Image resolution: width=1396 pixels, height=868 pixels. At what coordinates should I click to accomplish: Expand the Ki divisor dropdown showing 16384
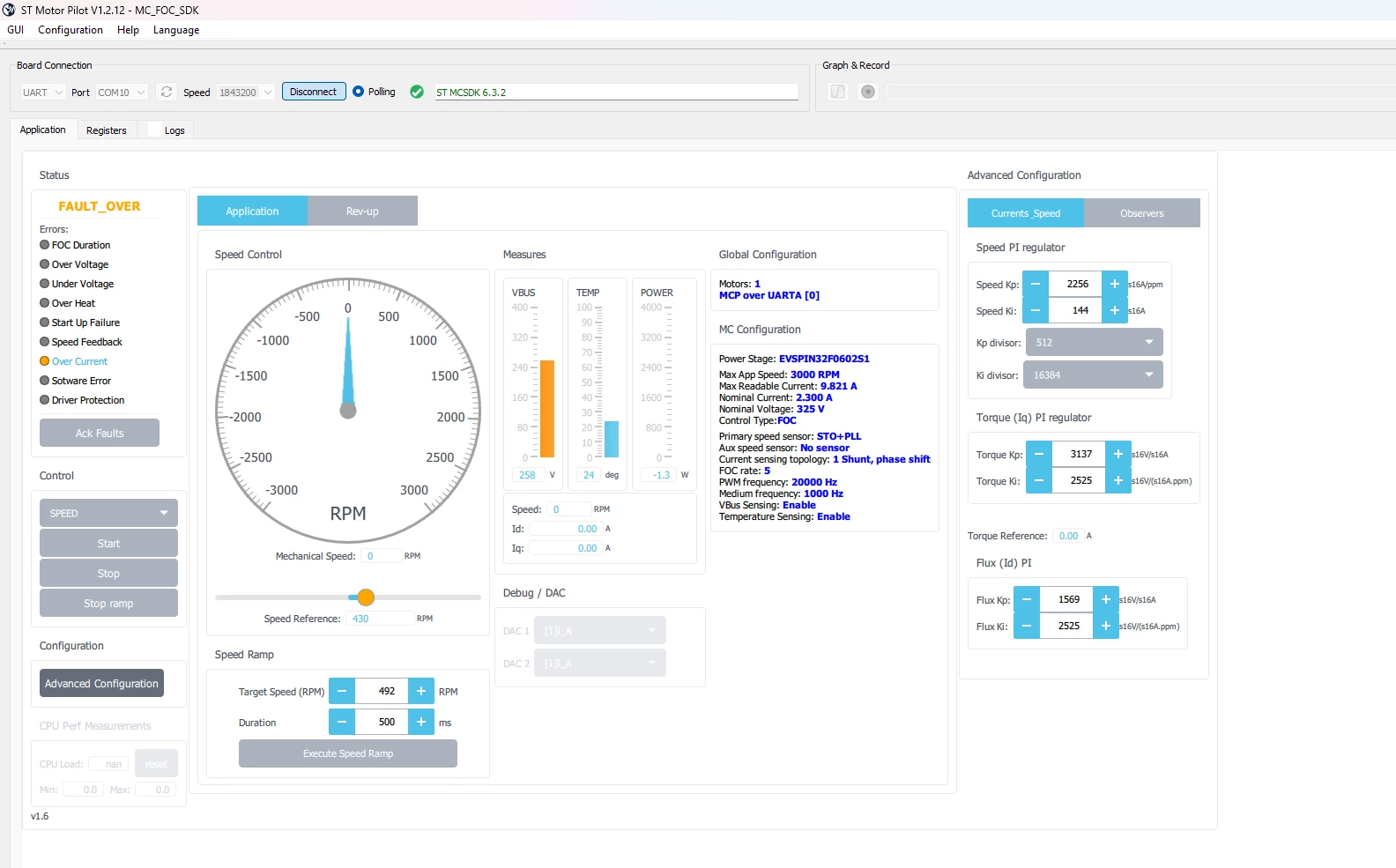1093,375
